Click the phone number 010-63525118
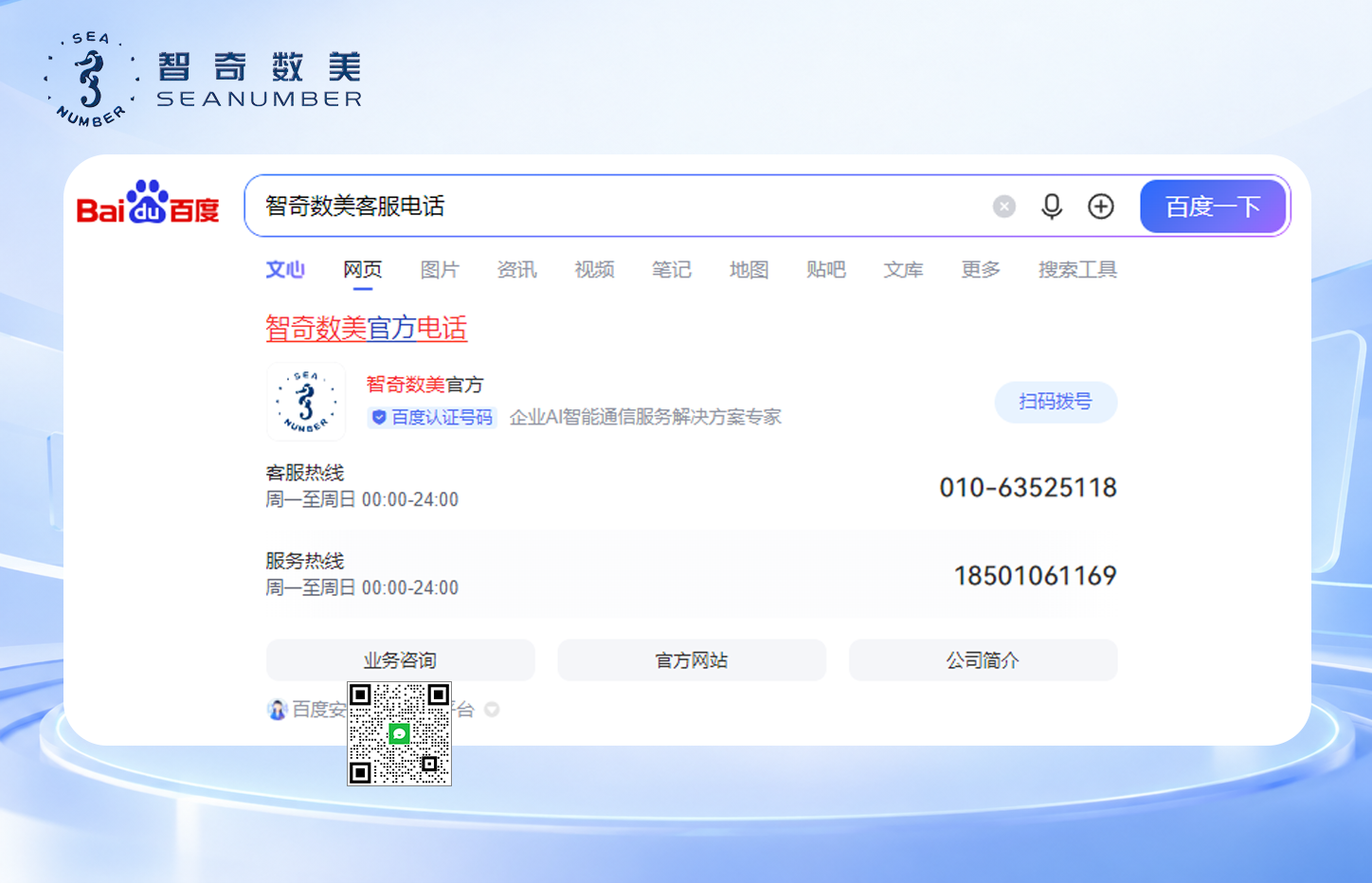Screen dimensions: 1372x883 click(x=1028, y=488)
